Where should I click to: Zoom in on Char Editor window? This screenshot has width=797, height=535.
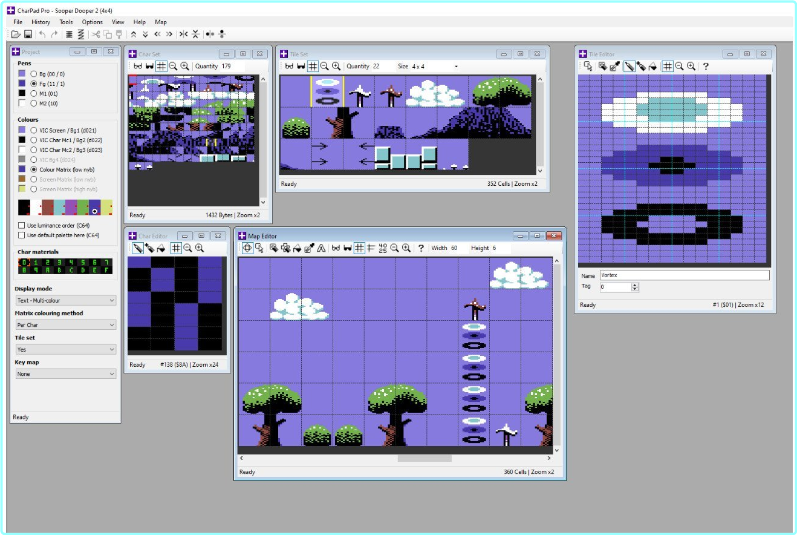point(199,248)
